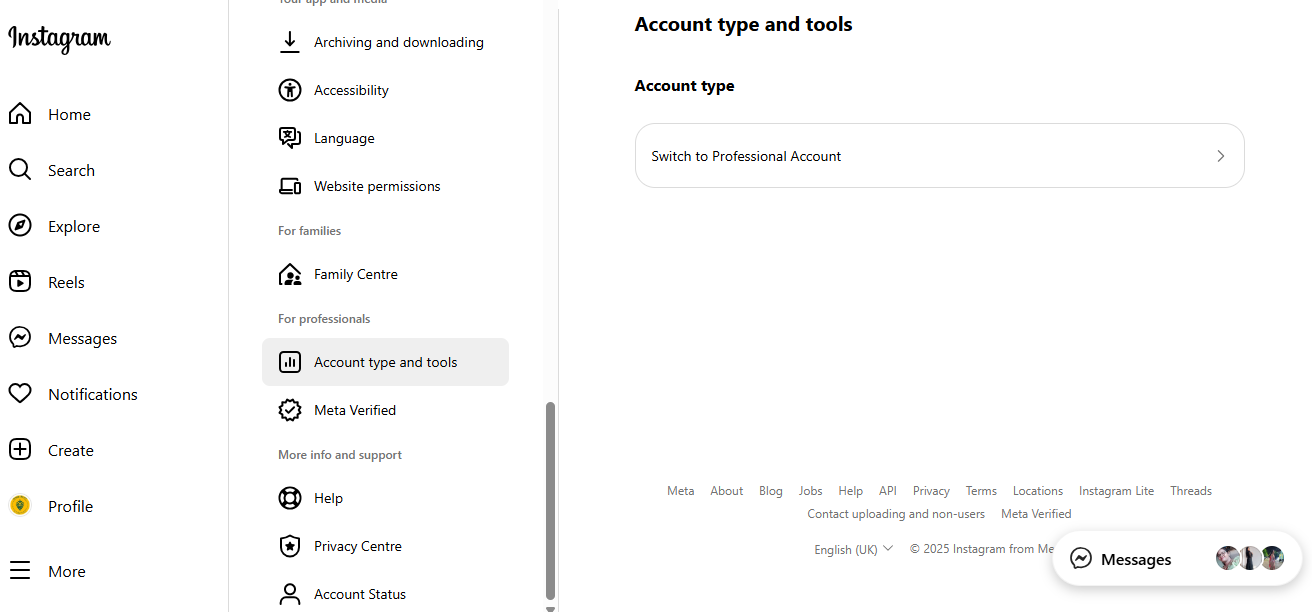Open the English (UK) language dropdown
Screen dimensions: 1312x612
853,549
